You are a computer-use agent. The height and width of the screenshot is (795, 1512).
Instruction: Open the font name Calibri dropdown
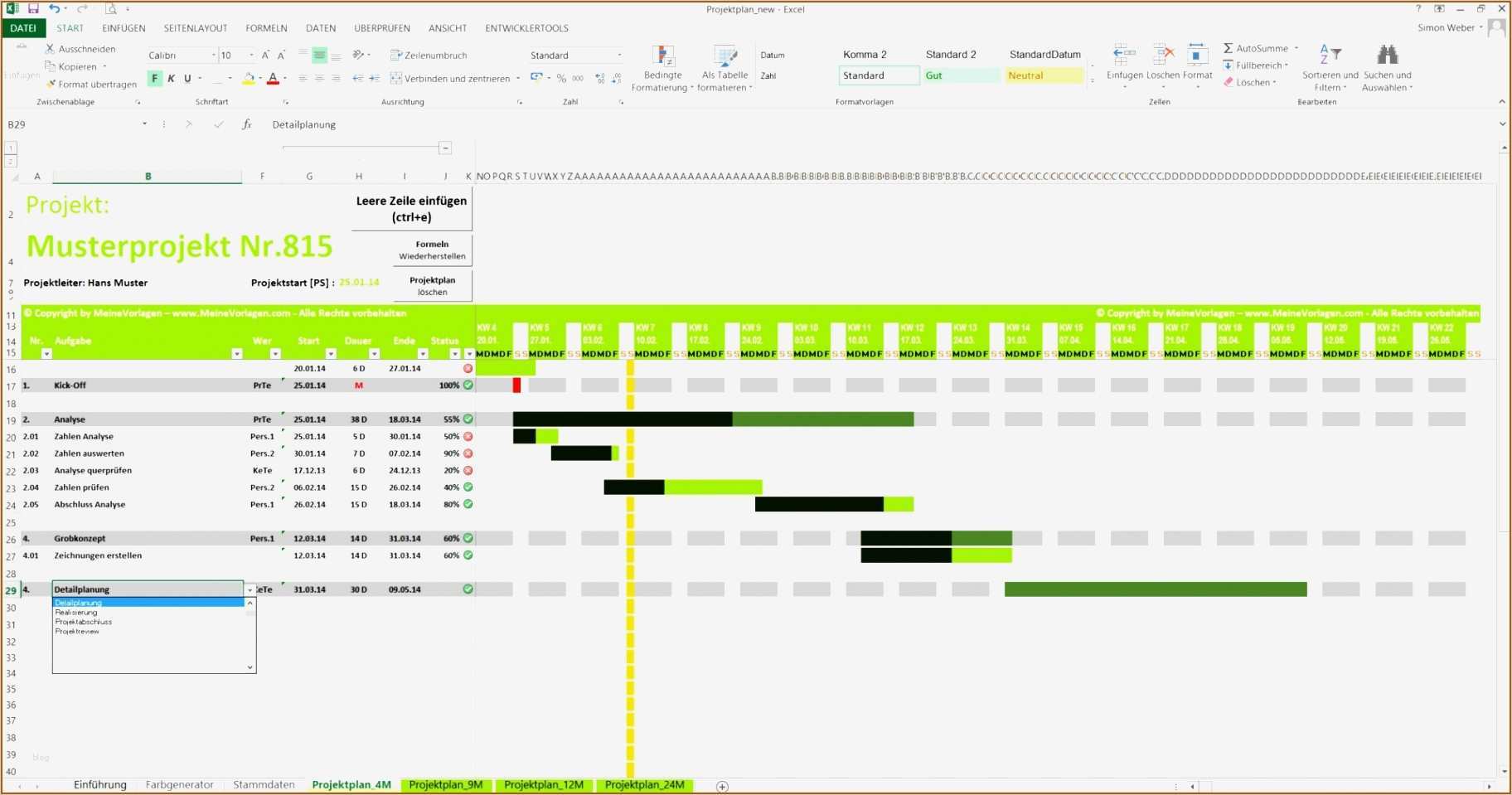[213, 56]
